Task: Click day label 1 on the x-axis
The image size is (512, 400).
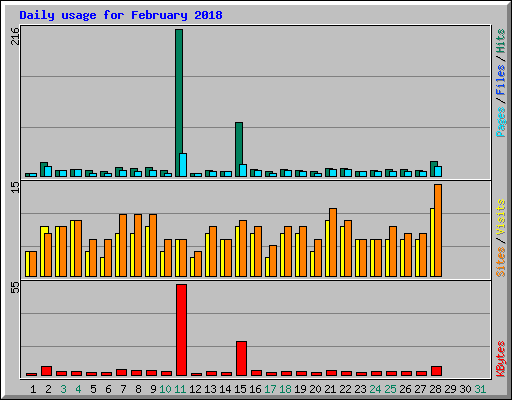Action: [33, 389]
